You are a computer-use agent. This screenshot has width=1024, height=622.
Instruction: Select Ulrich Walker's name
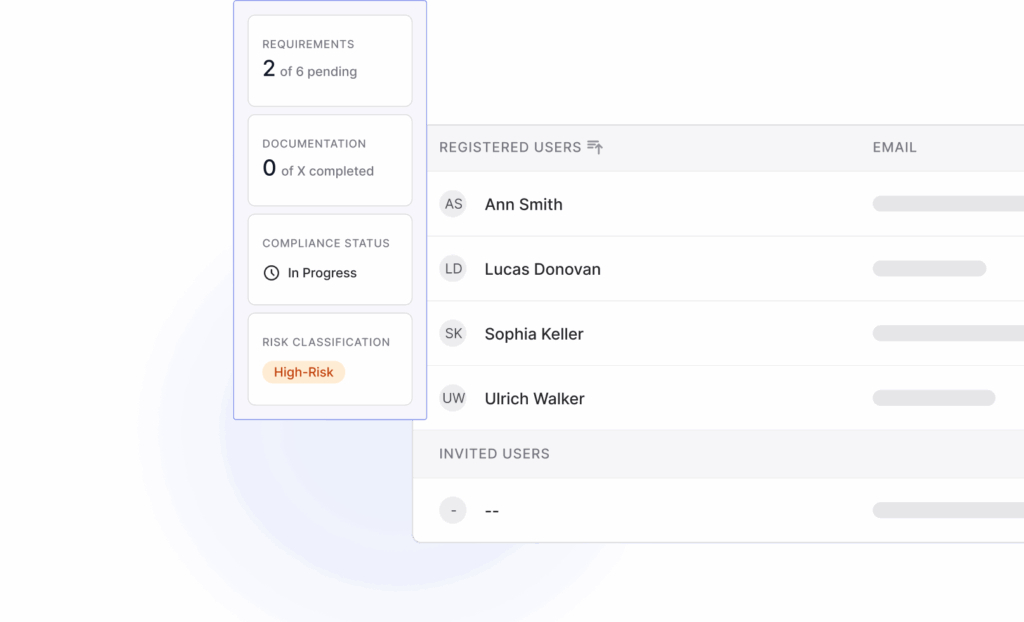(534, 397)
